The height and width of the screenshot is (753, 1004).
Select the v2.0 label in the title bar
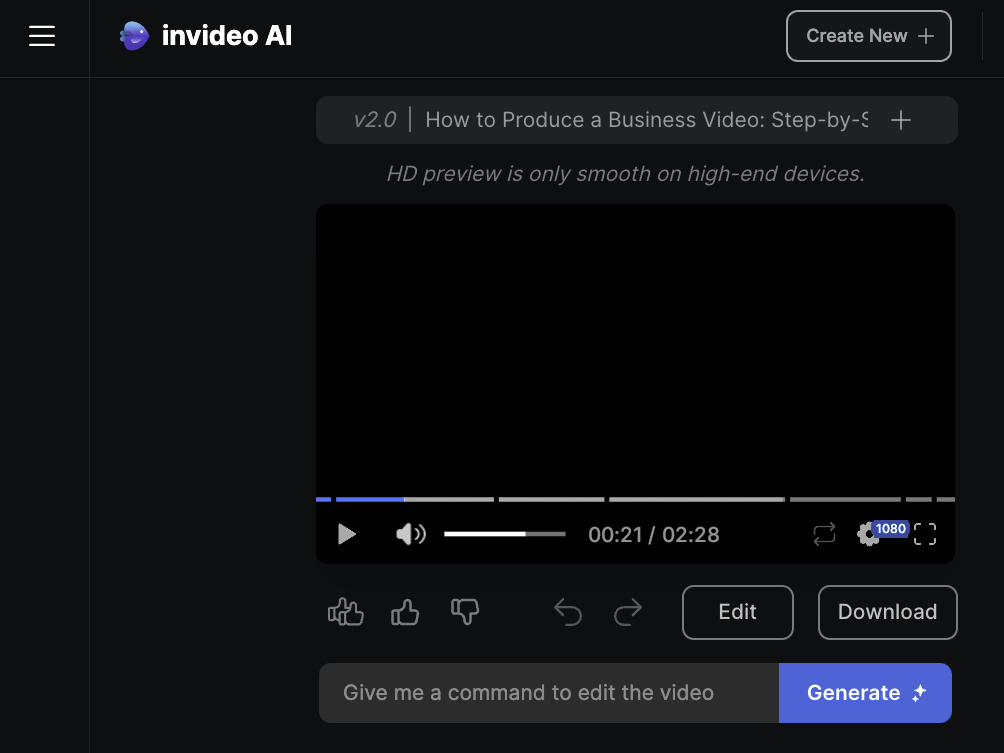coord(375,119)
